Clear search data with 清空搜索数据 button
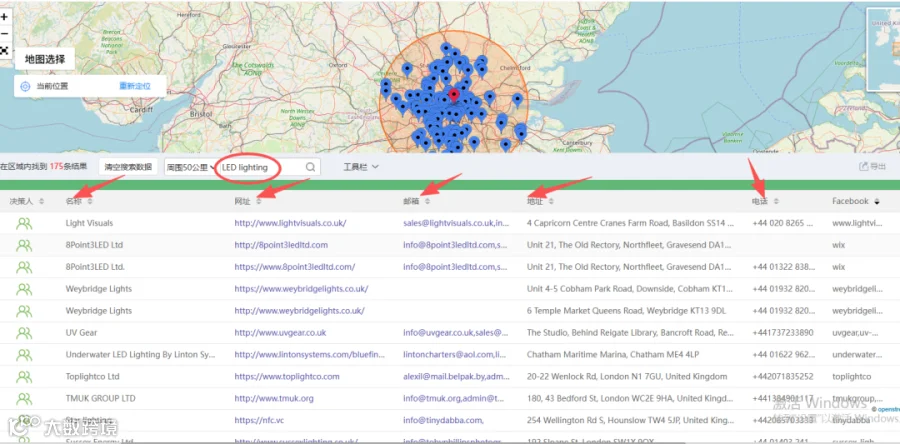Screen dimensions: 900x444 click(128, 167)
